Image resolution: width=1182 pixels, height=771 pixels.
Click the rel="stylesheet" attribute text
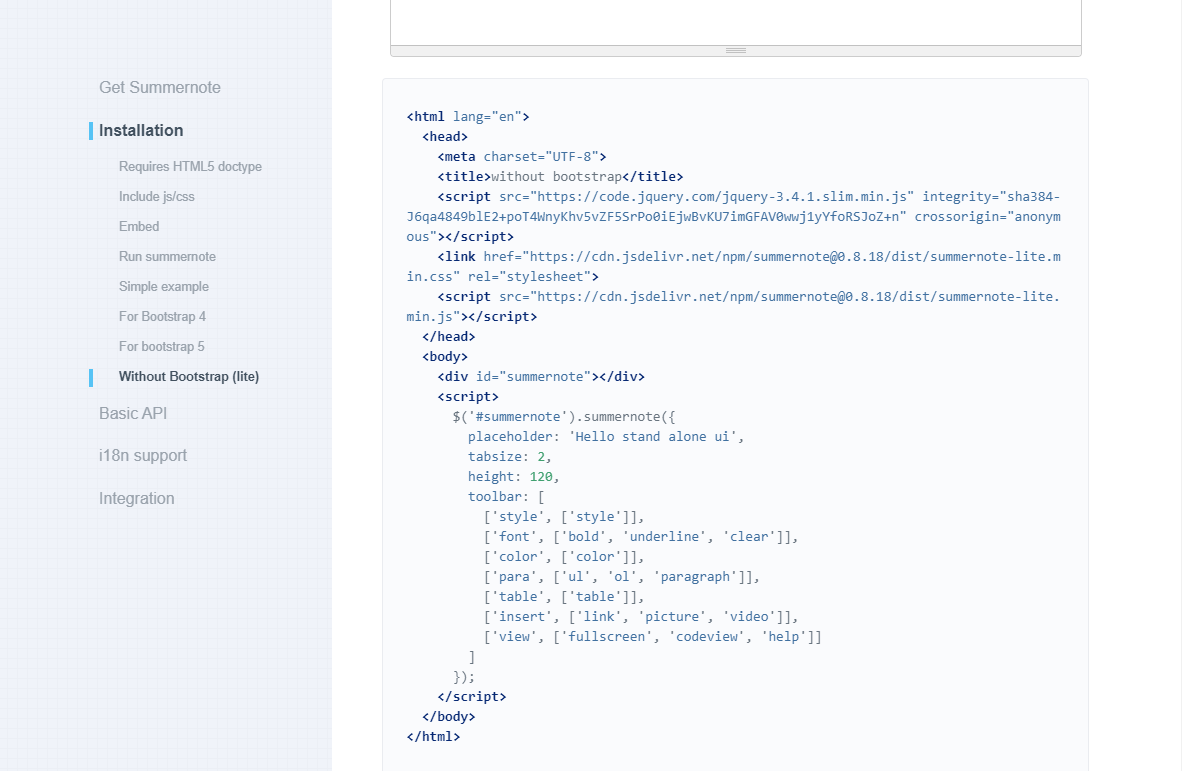pos(529,277)
